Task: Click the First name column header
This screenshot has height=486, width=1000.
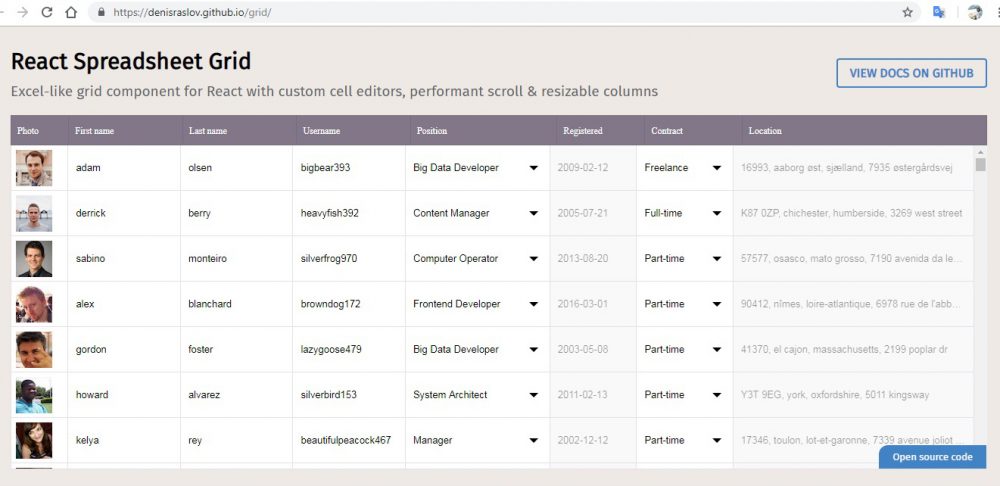Action: [x=94, y=131]
